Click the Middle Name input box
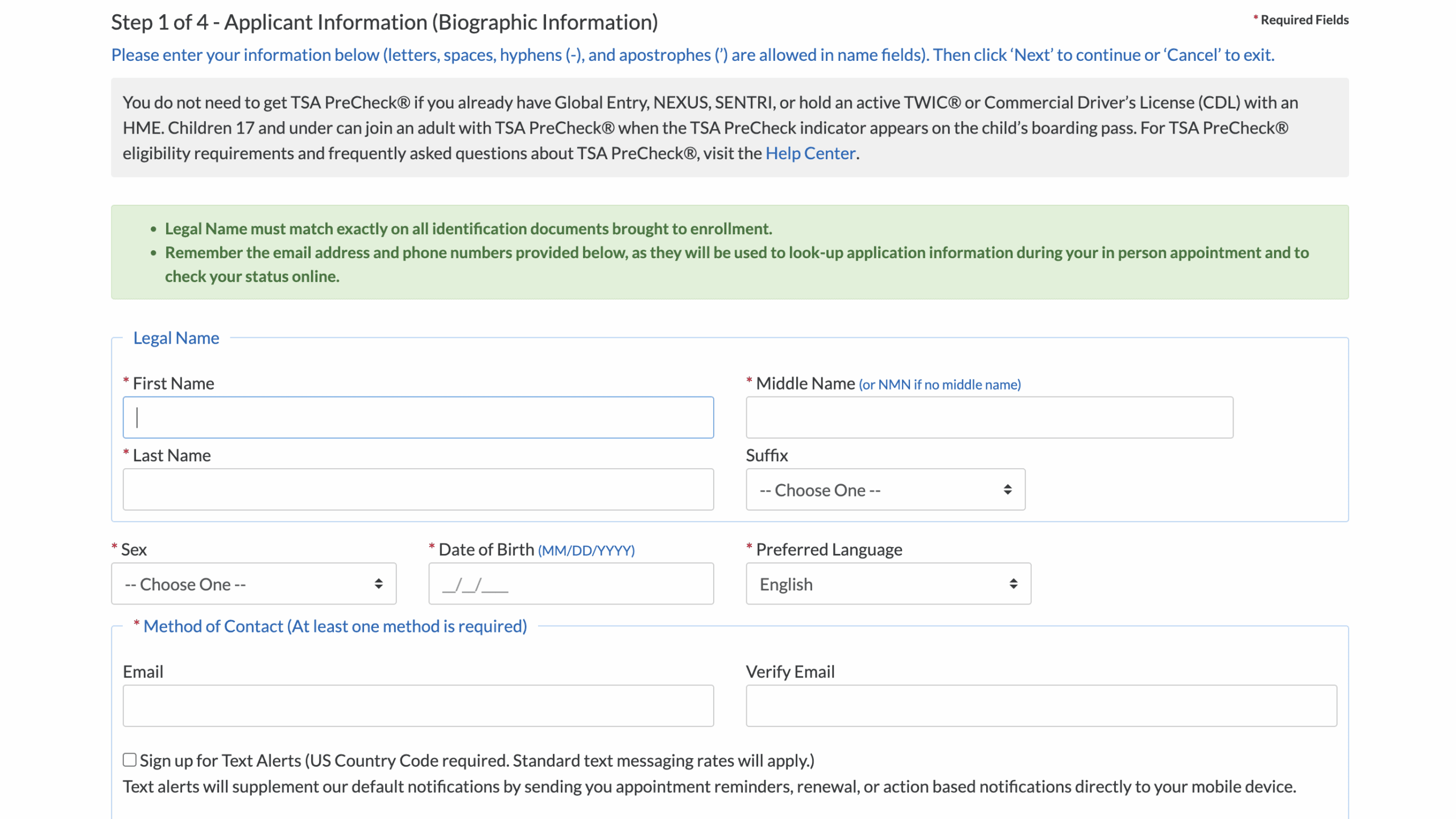This screenshot has height=819, width=1456. (x=990, y=417)
